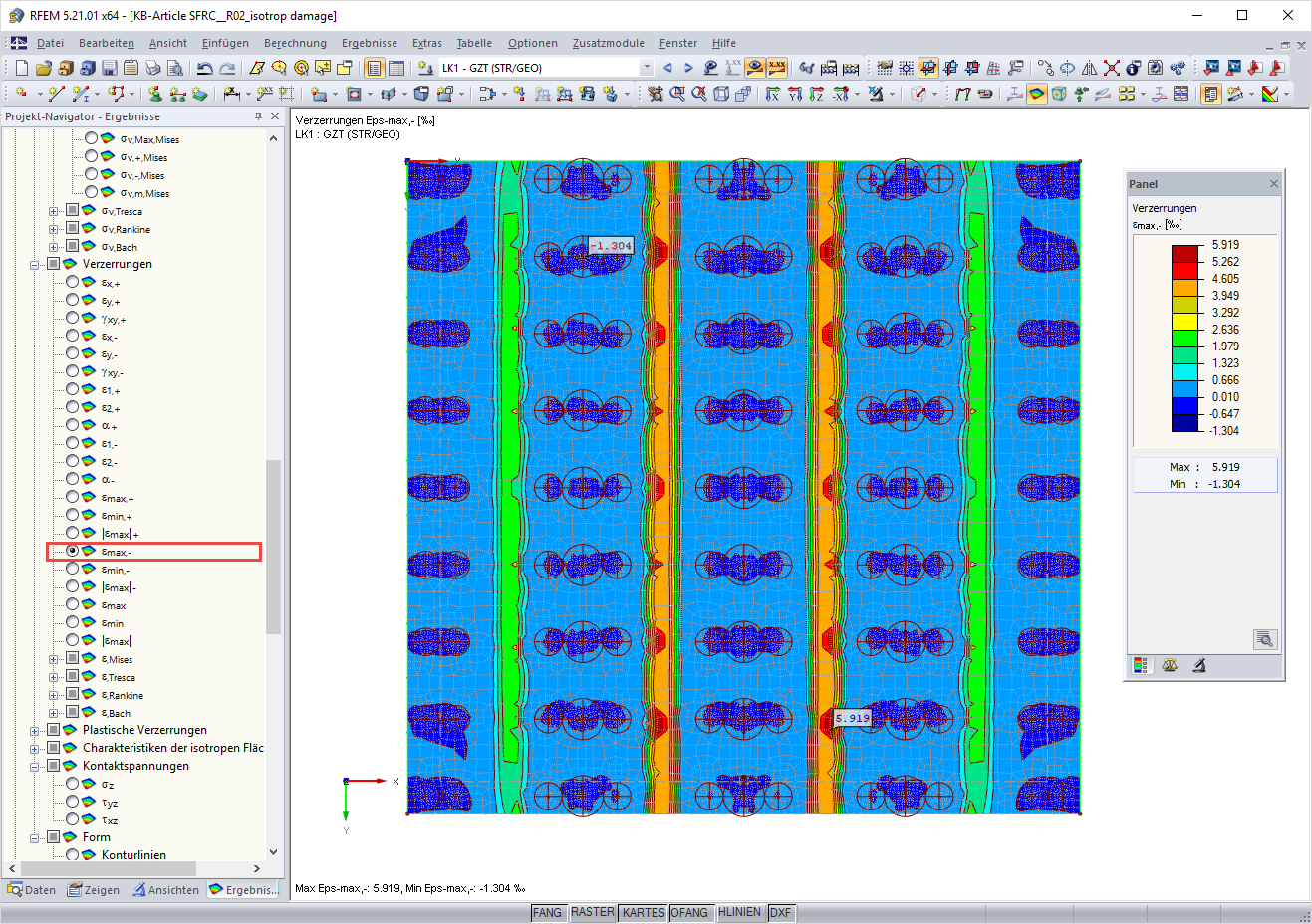This screenshot has width=1312, height=924.
Task: Select the εx,+ radio button
Action: click(73, 282)
